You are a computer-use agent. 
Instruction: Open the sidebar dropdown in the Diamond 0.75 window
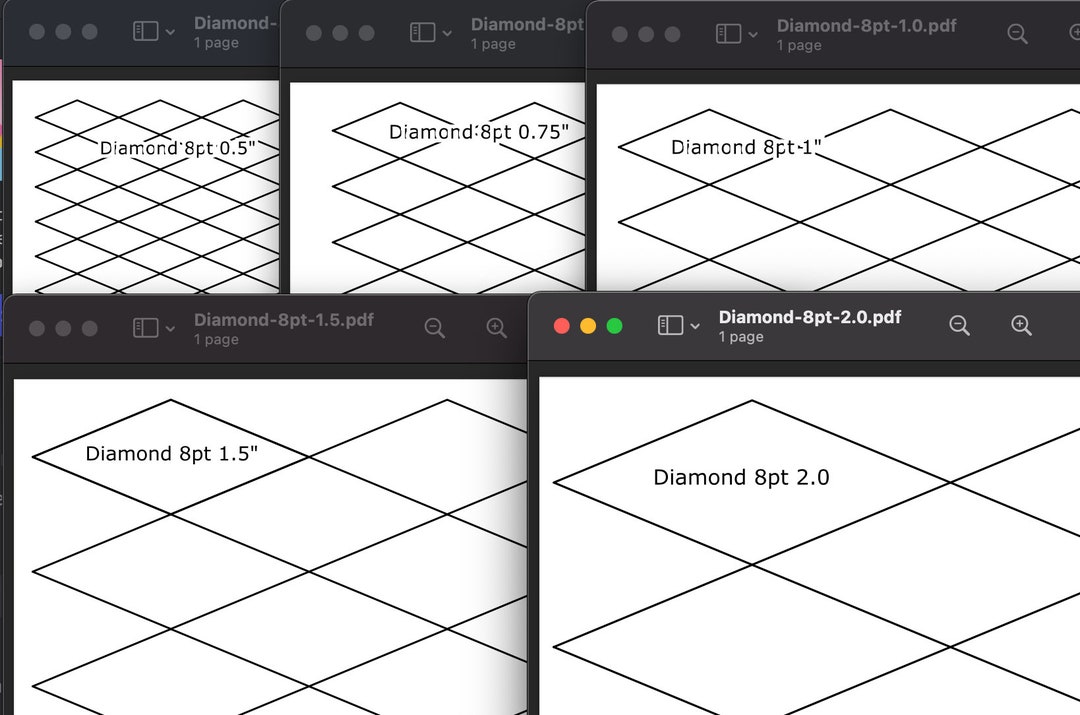coord(445,32)
